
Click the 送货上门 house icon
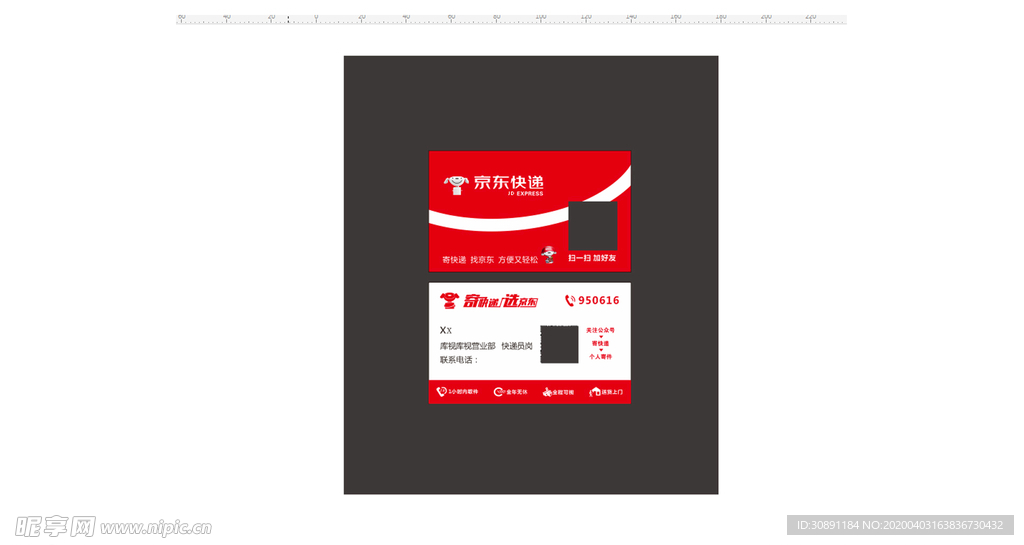pos(595,392)
